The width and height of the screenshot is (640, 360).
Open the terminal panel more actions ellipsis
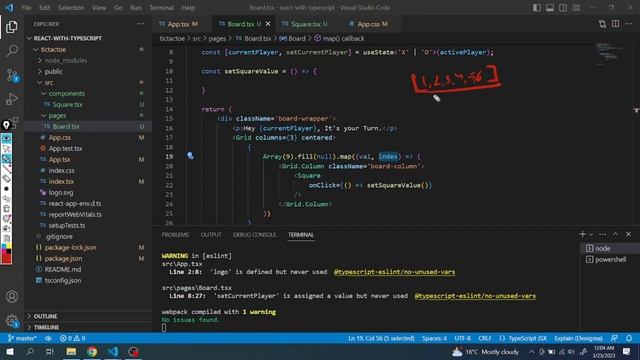[602, 234]
